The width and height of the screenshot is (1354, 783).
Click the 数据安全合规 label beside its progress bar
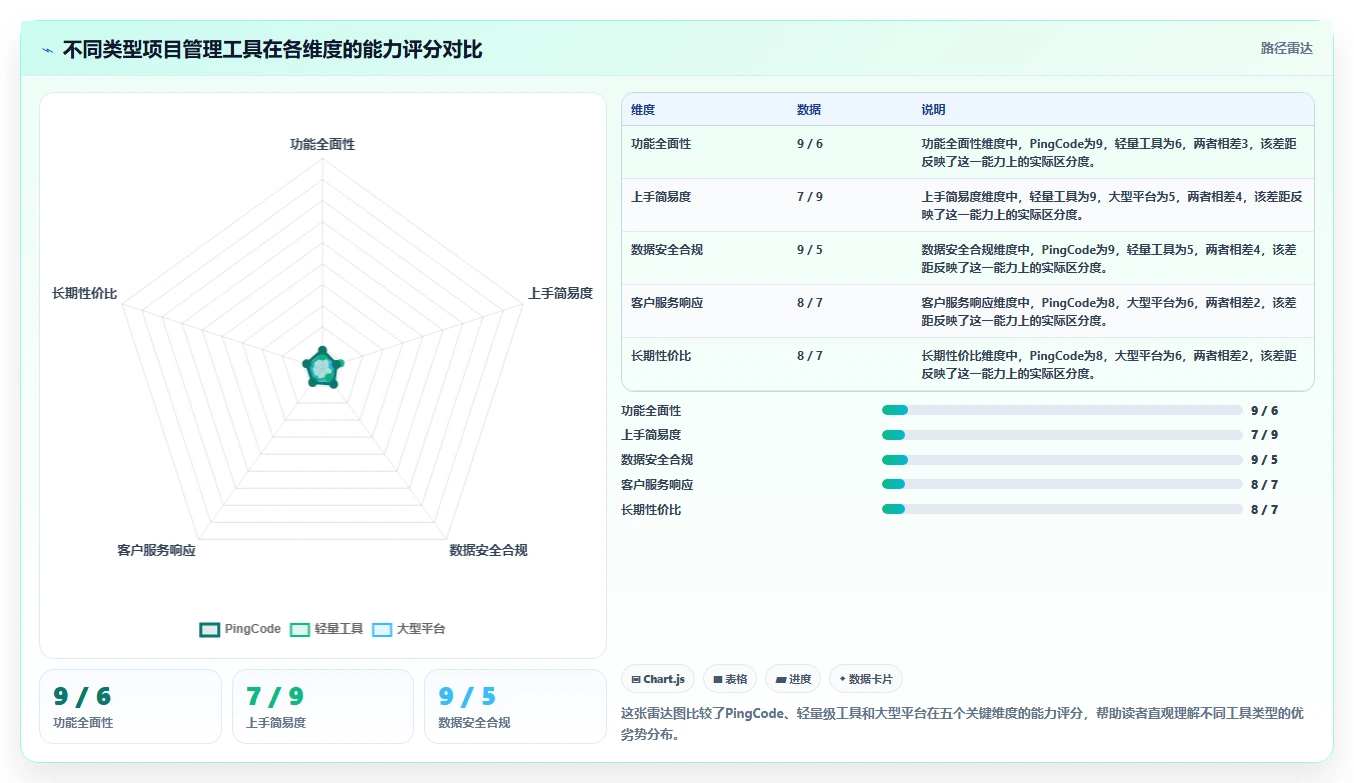pos(657,460)
